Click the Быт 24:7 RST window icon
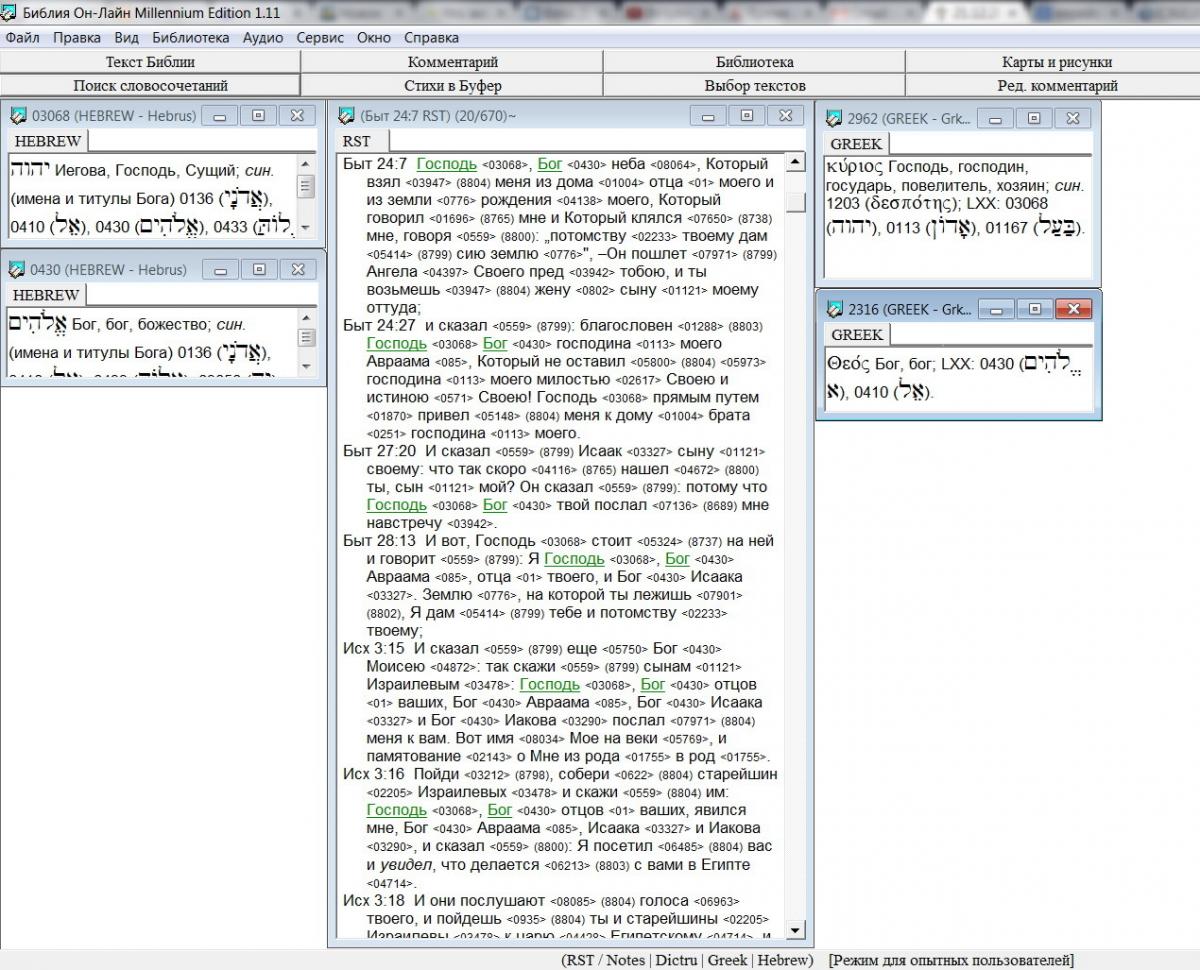This screenshot has width=1200, height=970. (346, 116)
